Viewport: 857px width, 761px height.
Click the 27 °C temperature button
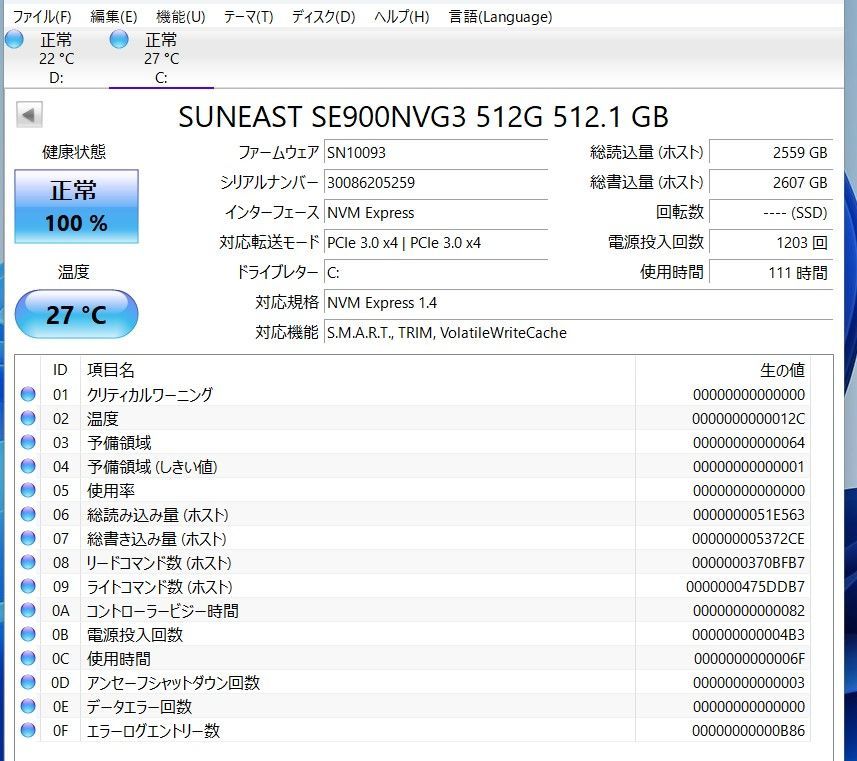[76, 314]
